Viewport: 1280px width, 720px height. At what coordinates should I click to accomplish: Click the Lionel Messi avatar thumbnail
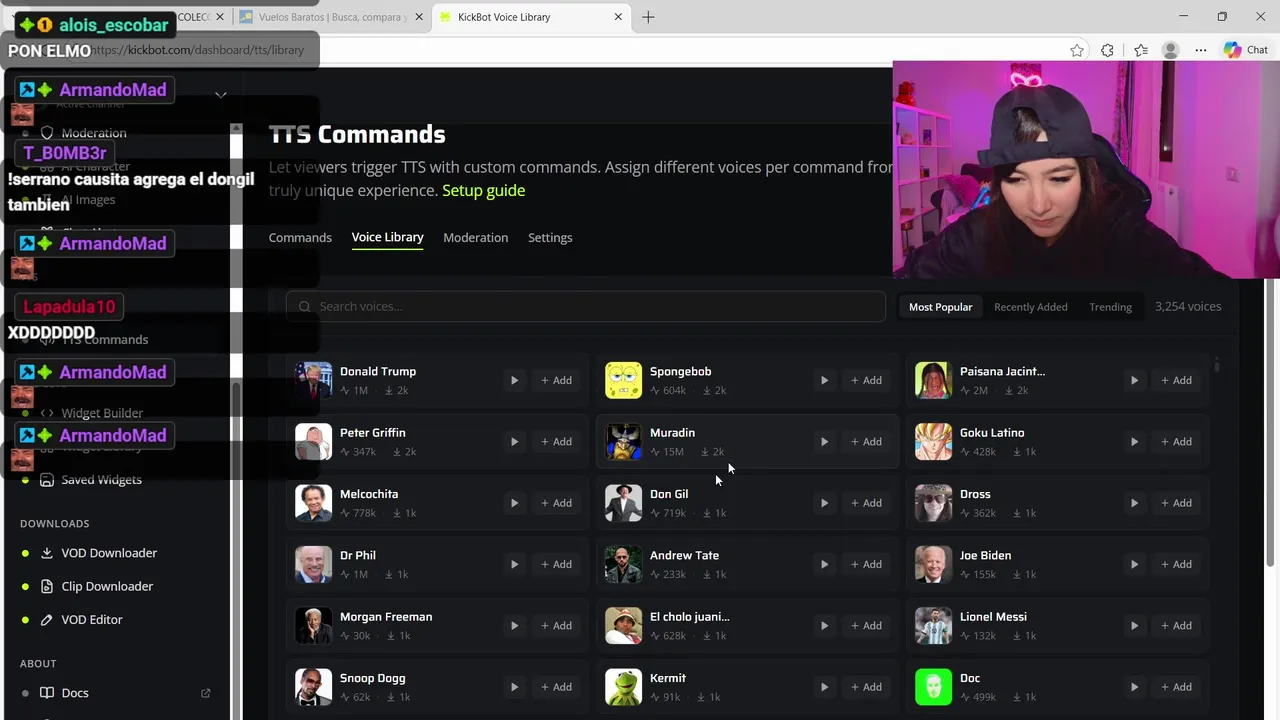(933, 626)
